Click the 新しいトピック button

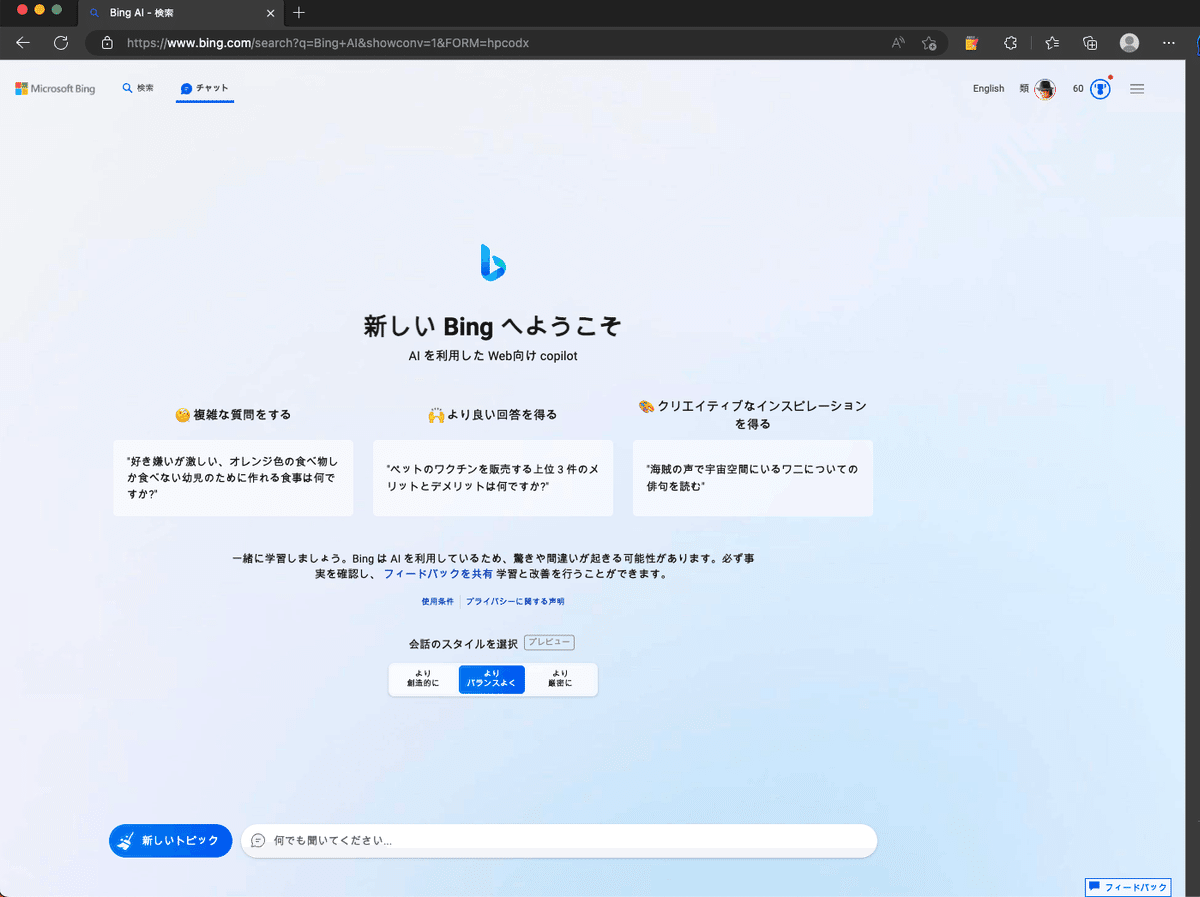point(171,841)
